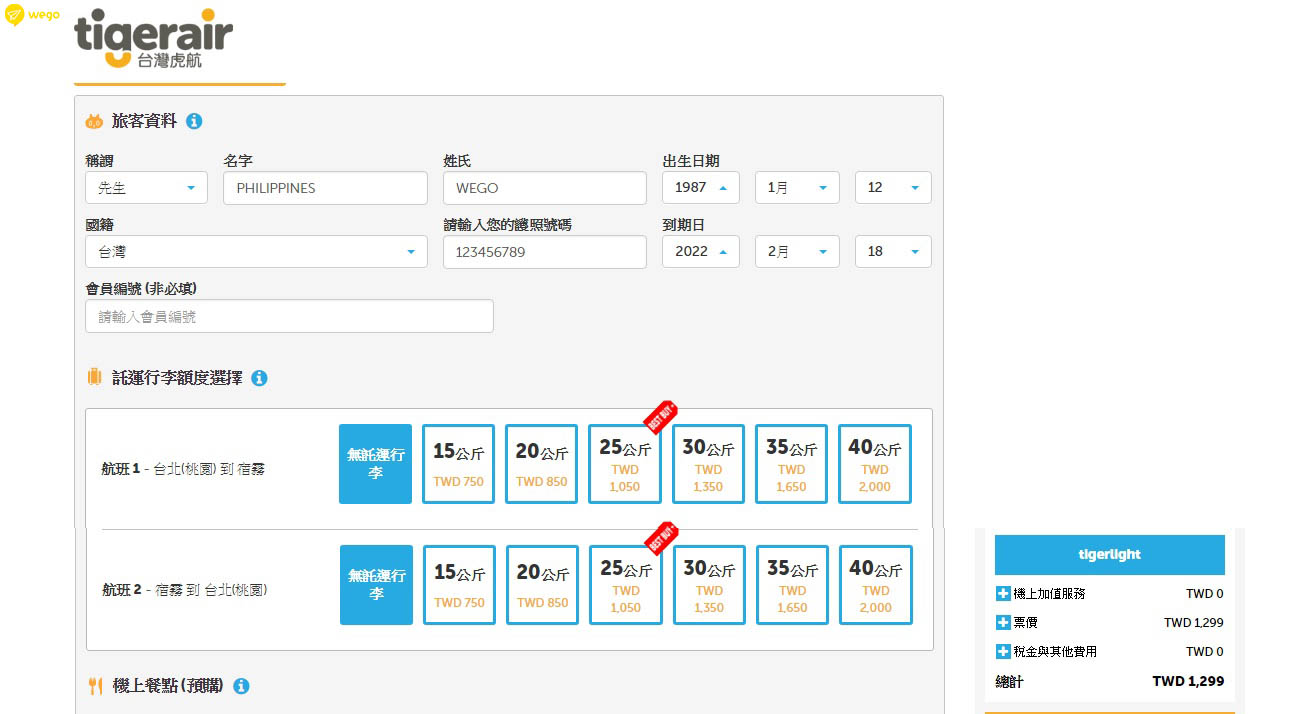This screenshot has height=714, width=1299.
Task: Open the birth month dropdown showing 1月
Action: click(797, 188)
